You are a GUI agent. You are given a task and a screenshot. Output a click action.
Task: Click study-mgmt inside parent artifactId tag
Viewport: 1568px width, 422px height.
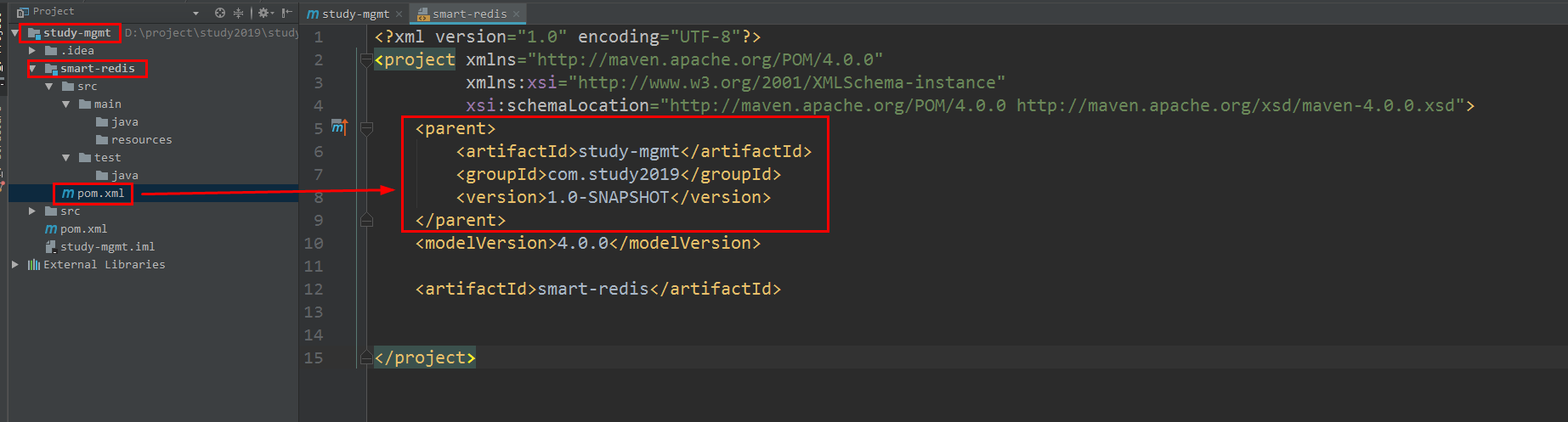[629, 151]
